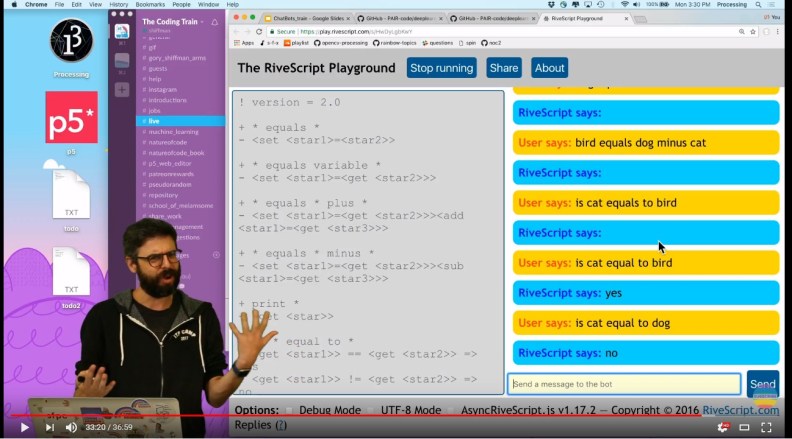The width and height of the screenshot is (792, 439).
Task: Enable the Debug Mode checkbox
Action: point(289,410)
